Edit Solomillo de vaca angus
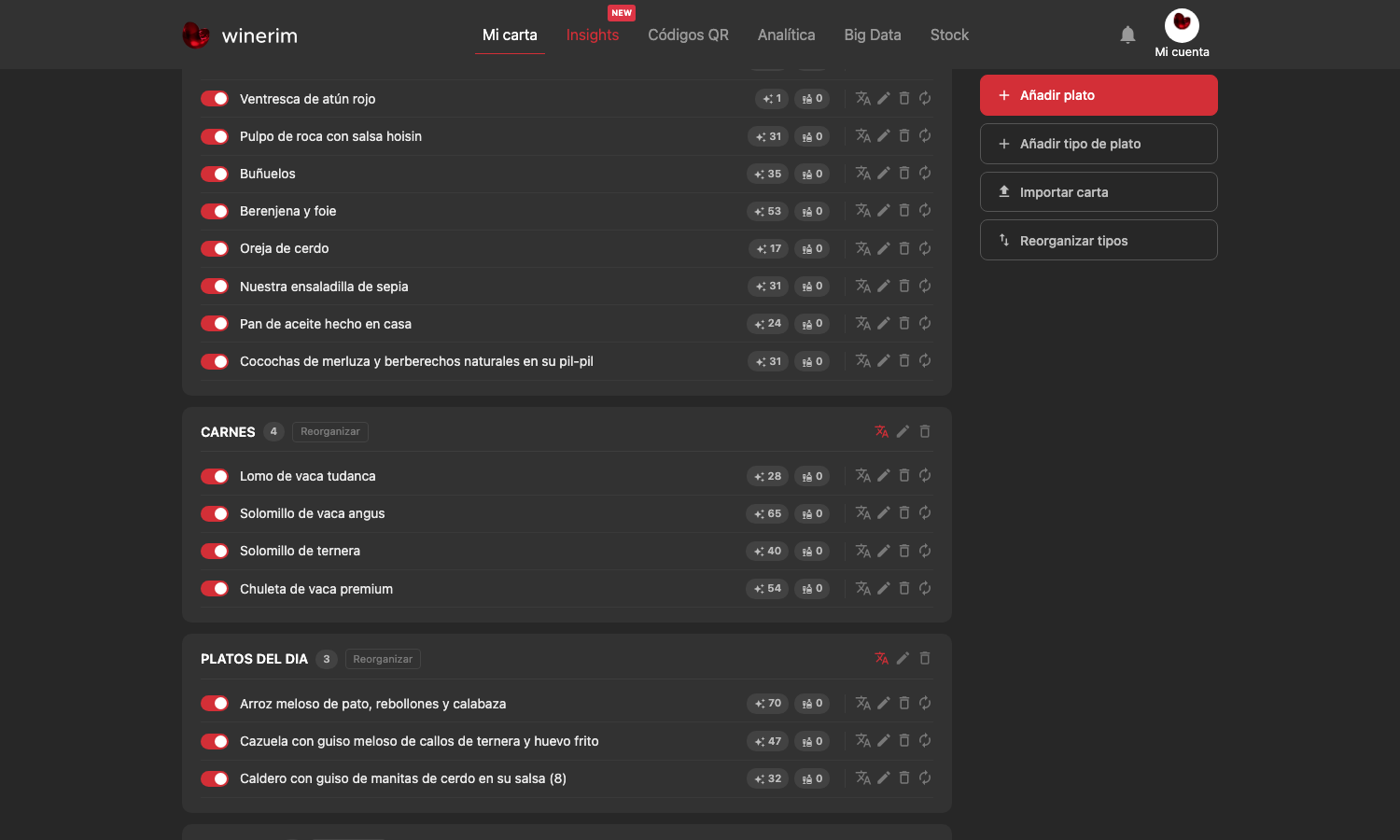This screenshot has height=840, width=1400. [884, 513]
